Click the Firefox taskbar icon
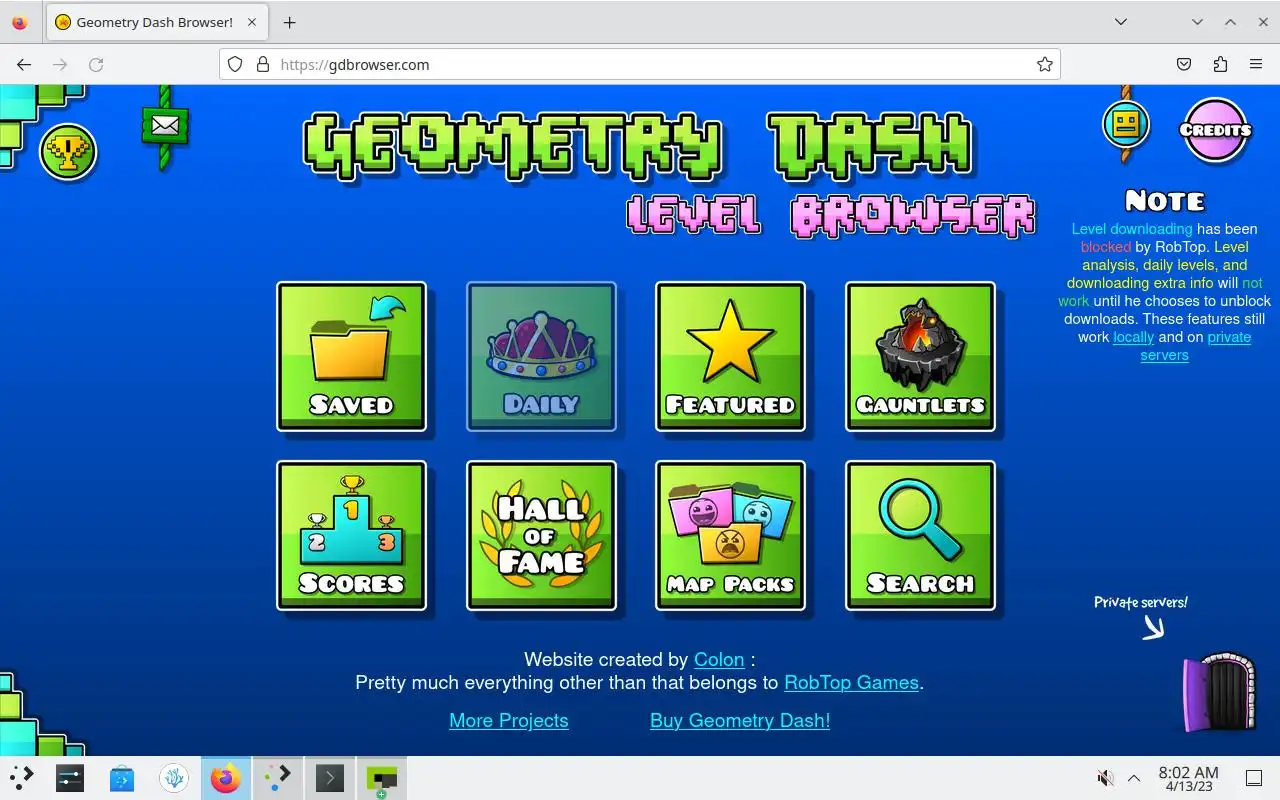 tap(226, 778)
